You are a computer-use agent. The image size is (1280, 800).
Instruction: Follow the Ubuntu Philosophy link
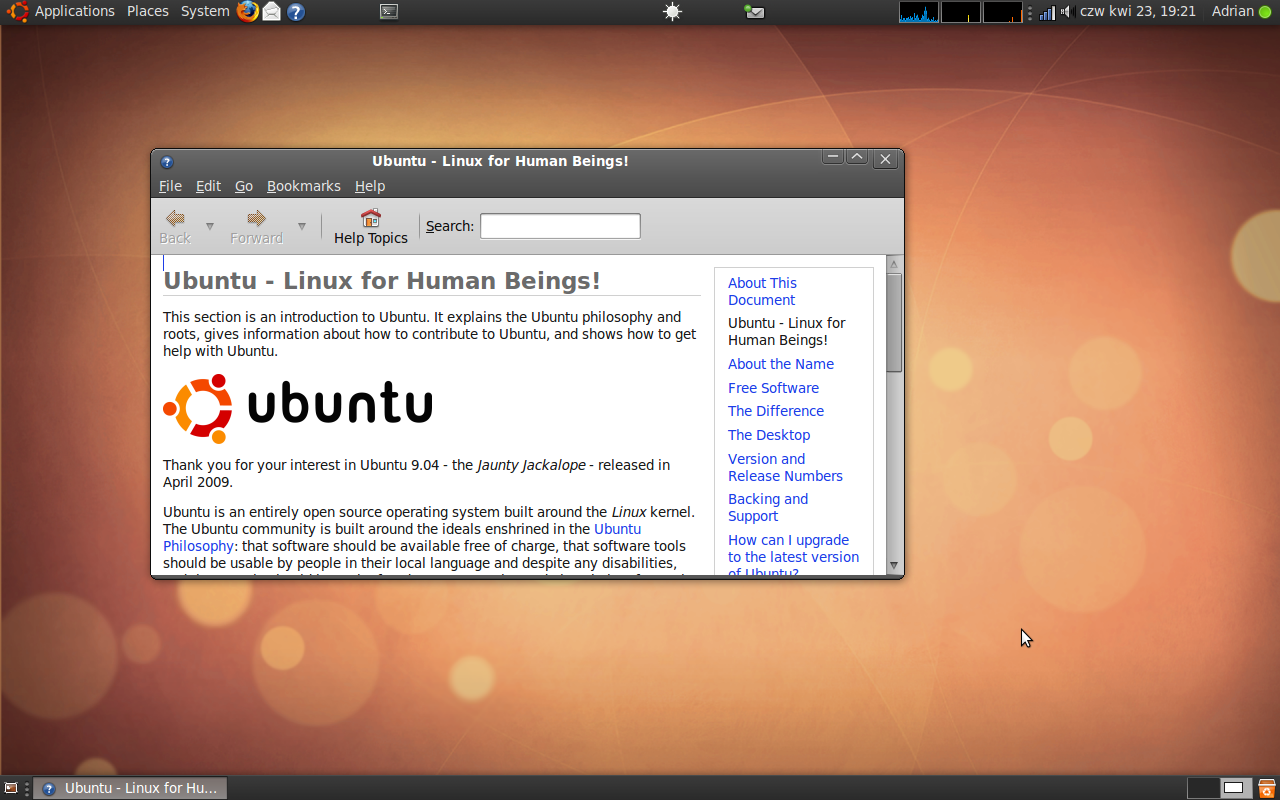402,537
